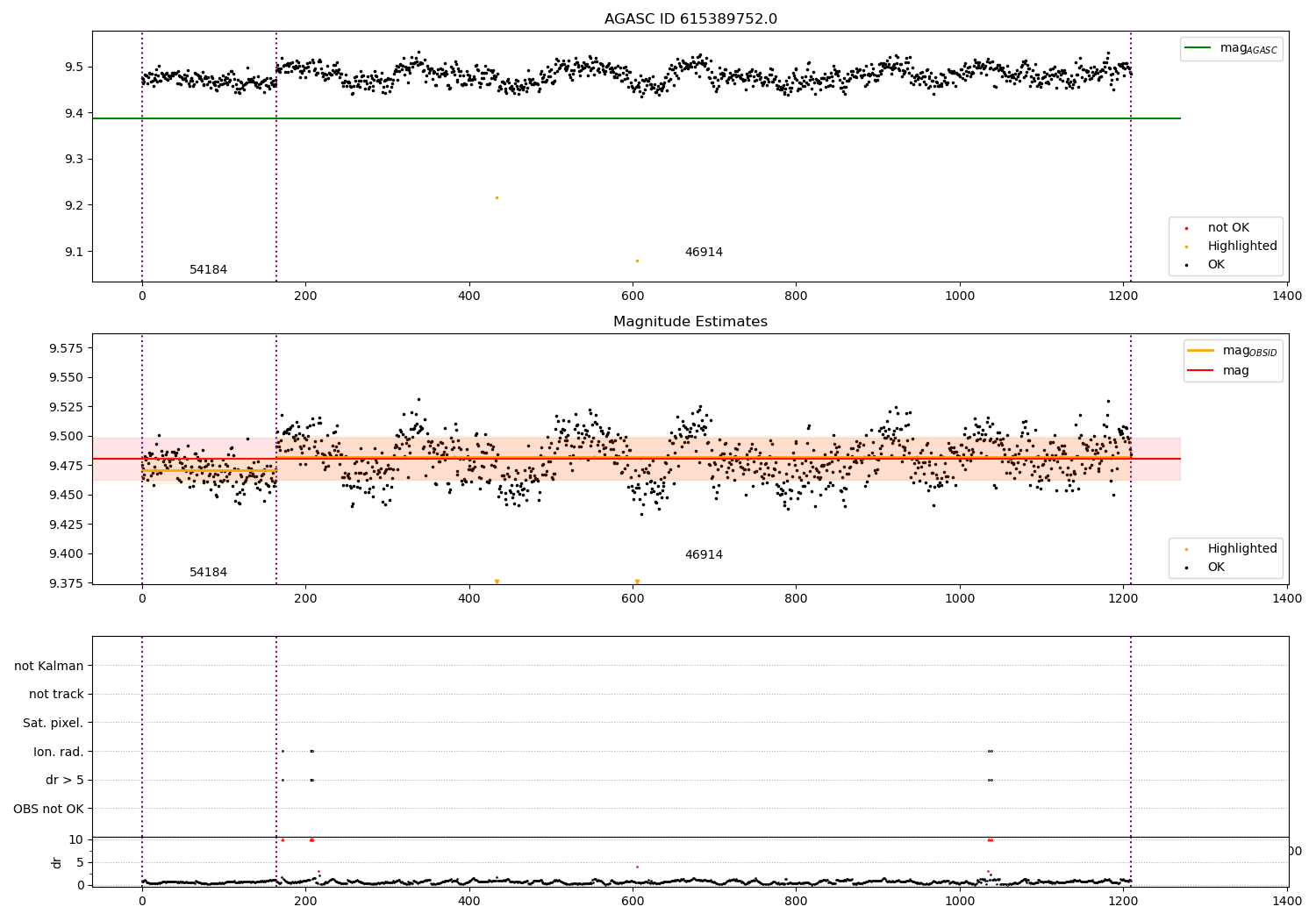Click red dr marker near x=600 in bottom plot
This screenshot has height=921, width=1316.
point(637,867)
